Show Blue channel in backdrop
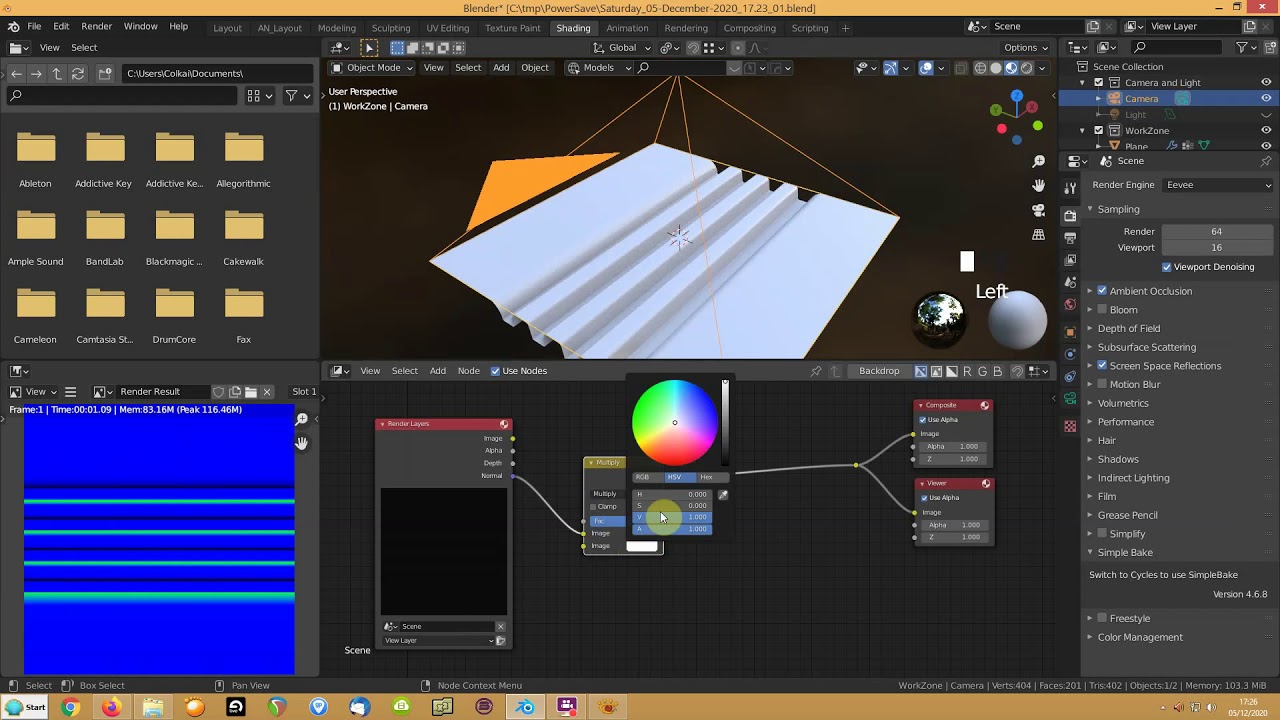This screenshot has width=1280, height=720. click(998, 371)
